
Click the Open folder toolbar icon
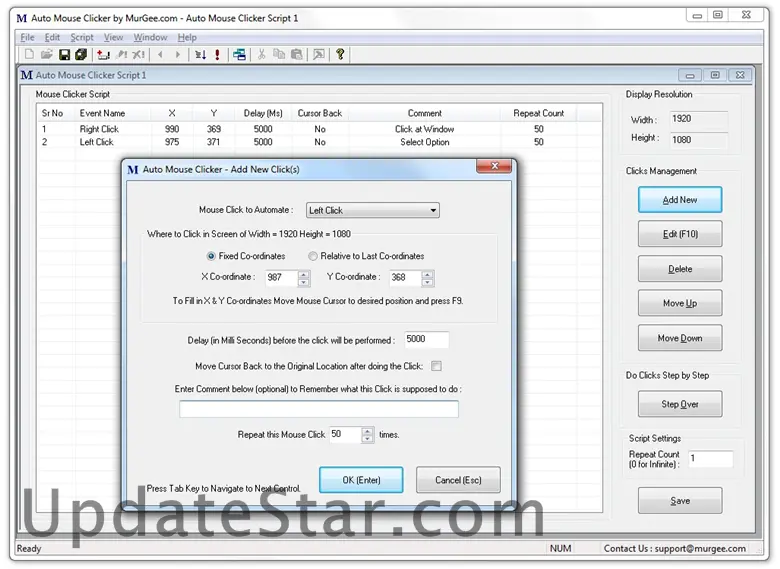click(x=46, y=55)
